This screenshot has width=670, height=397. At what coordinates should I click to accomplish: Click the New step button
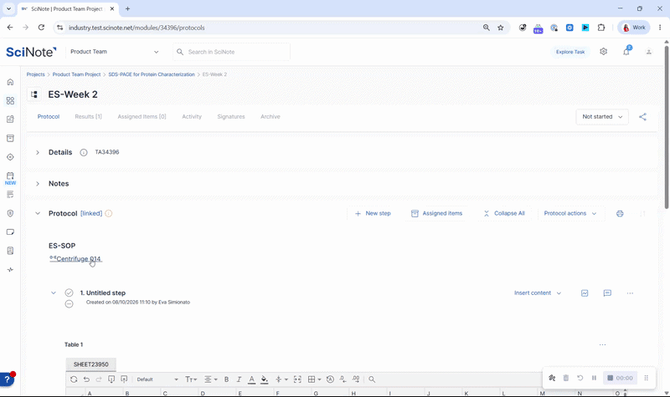pos(373,213)
